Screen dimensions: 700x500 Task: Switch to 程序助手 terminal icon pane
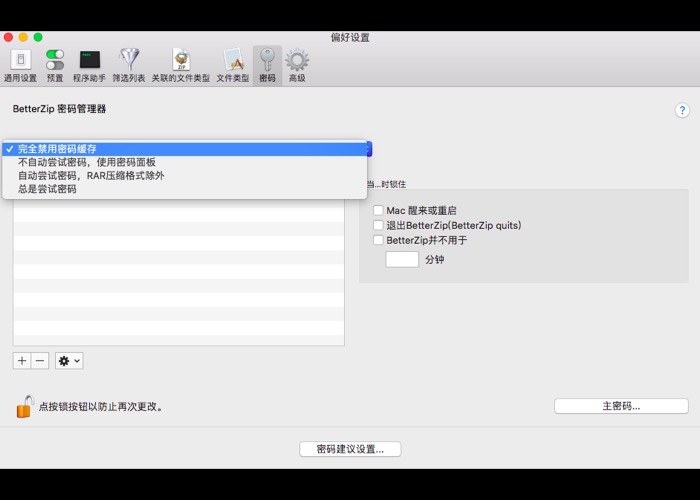tap(89, 64)
